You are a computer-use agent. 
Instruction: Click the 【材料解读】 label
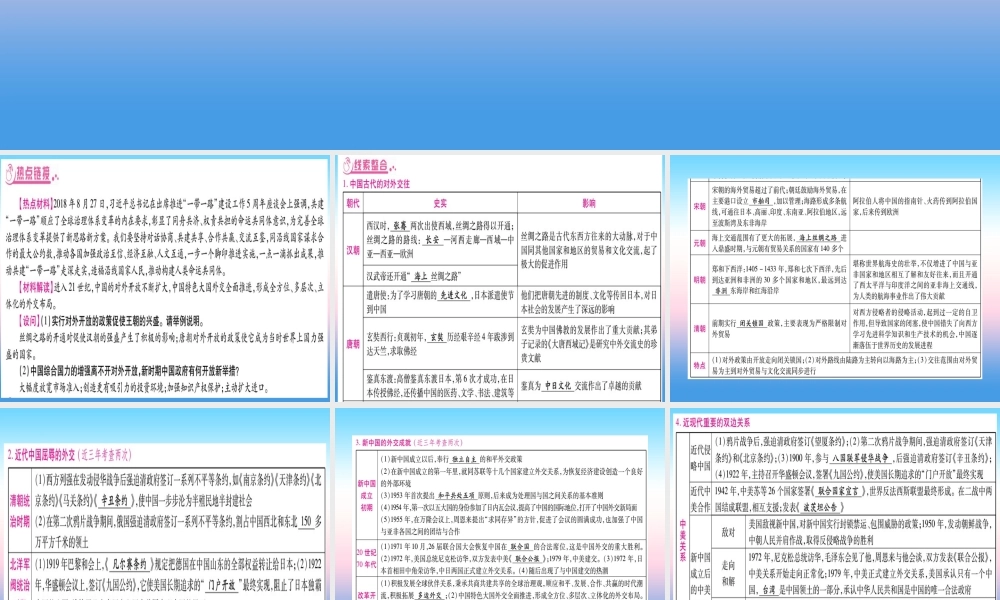coord(36,287)
